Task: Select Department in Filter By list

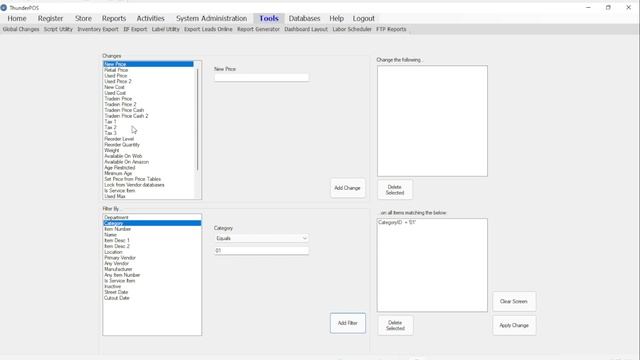Action: [x=116, y=218]
